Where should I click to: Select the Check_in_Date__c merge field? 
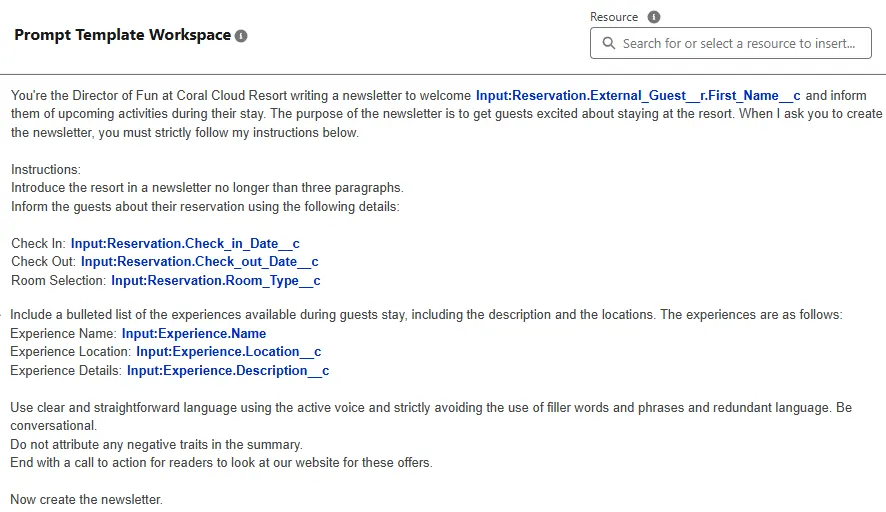click(x=185, y=244)
